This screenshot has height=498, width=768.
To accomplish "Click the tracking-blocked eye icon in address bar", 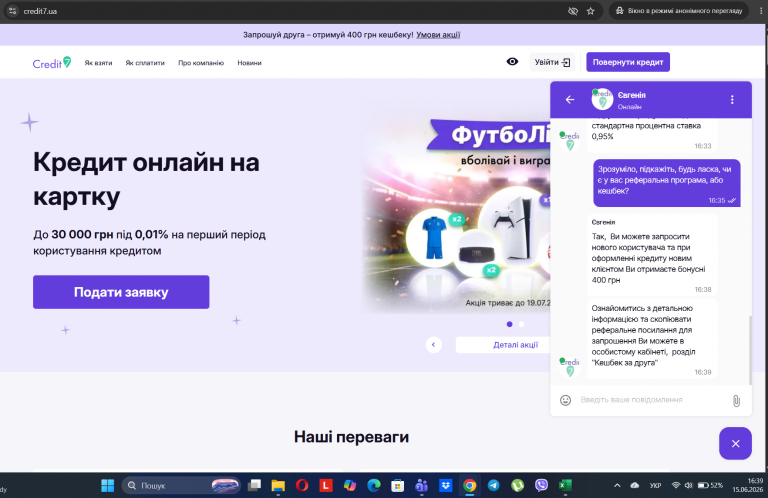I will pos(573,11).
